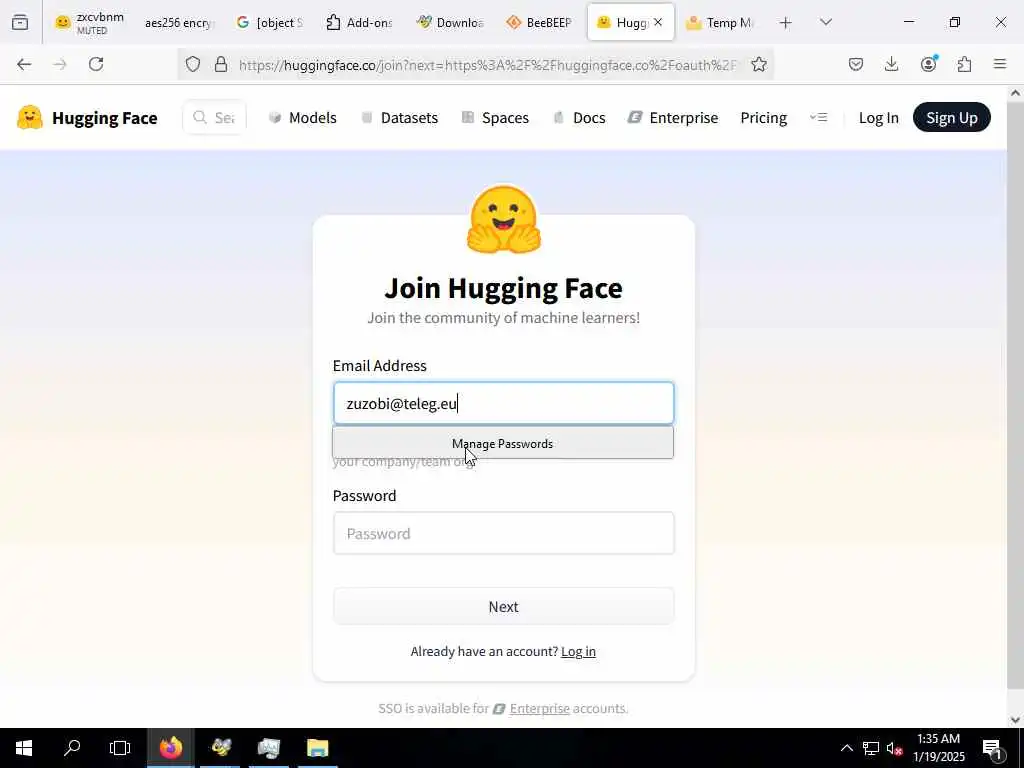Close the Hugging Face tab
The width and height of the screenshot is (1024, 768).
(x=658, y=22)
